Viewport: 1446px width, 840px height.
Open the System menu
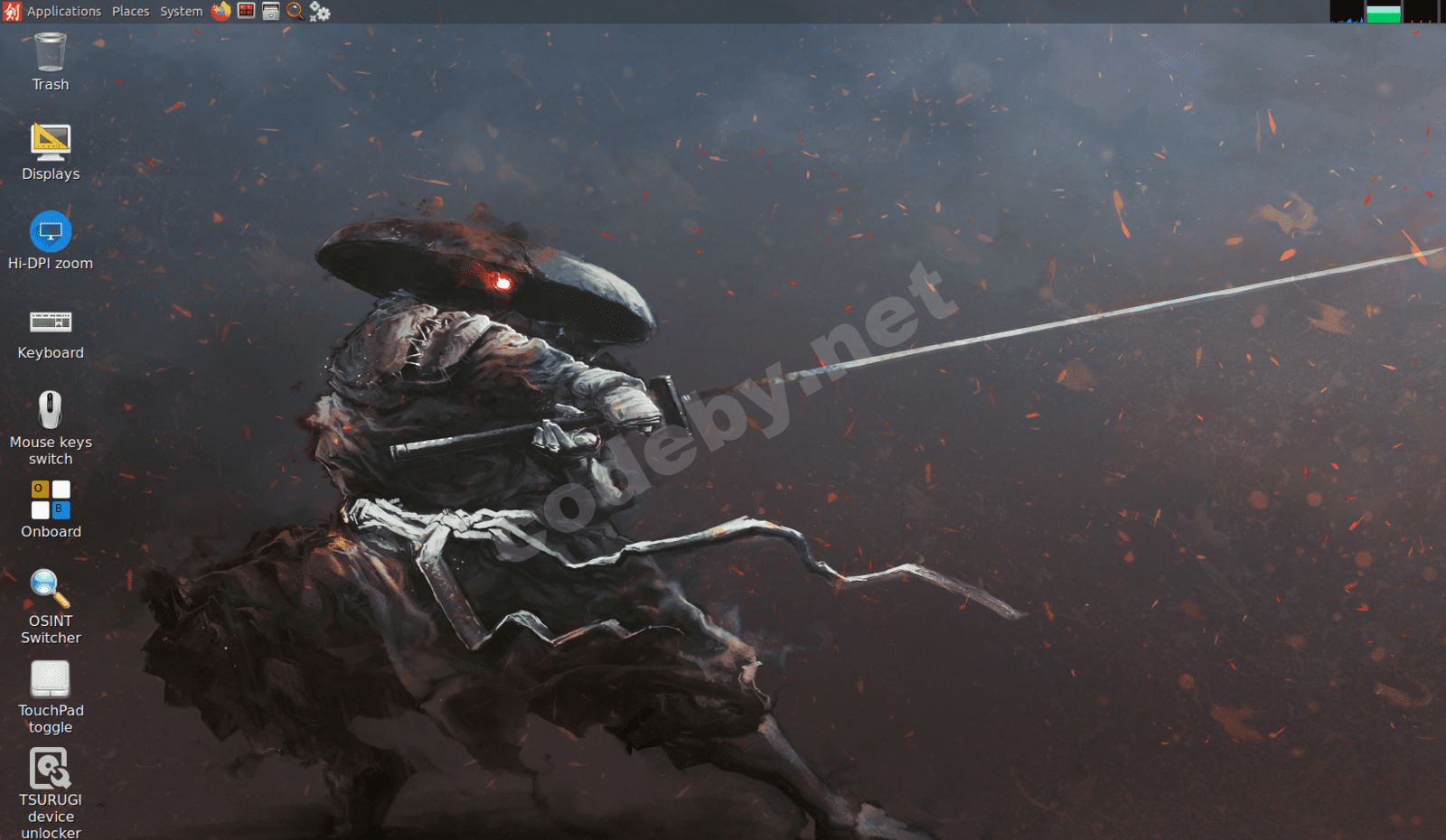tap(182, 11)
